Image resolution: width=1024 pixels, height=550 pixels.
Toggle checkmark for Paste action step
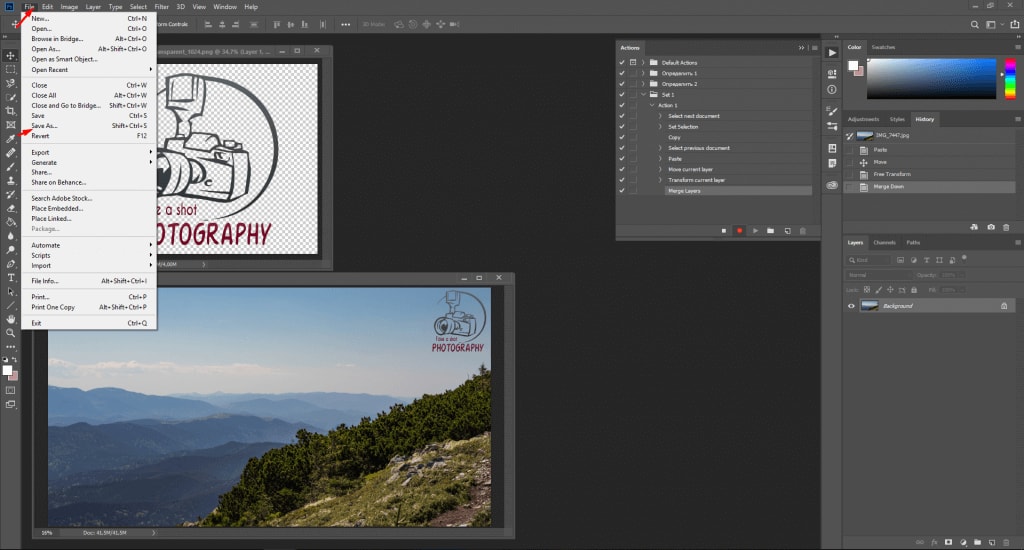pyautogui.click(x=622, y=159)
